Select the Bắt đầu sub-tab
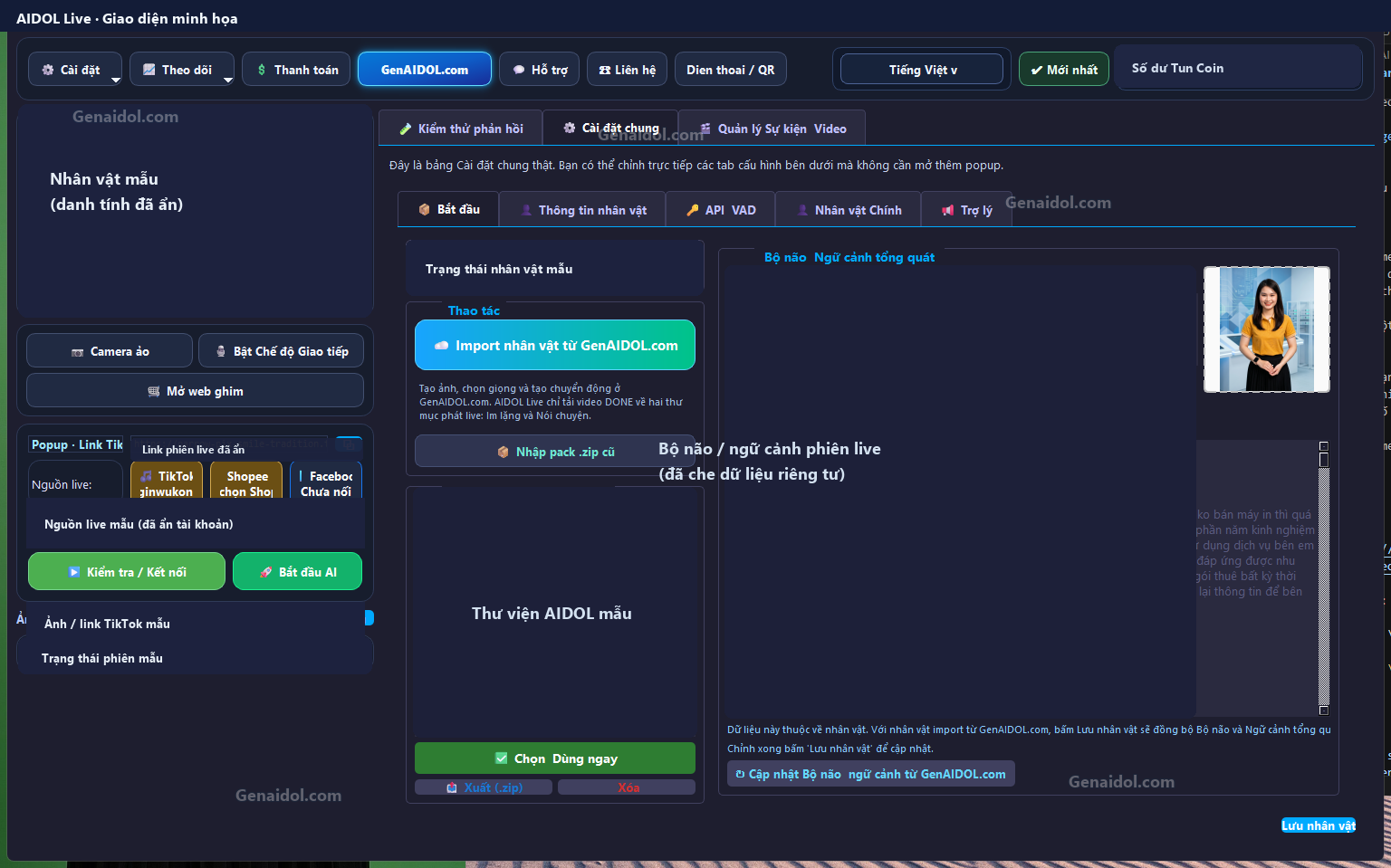1391x868 pixels. click(x=448, y=209)
